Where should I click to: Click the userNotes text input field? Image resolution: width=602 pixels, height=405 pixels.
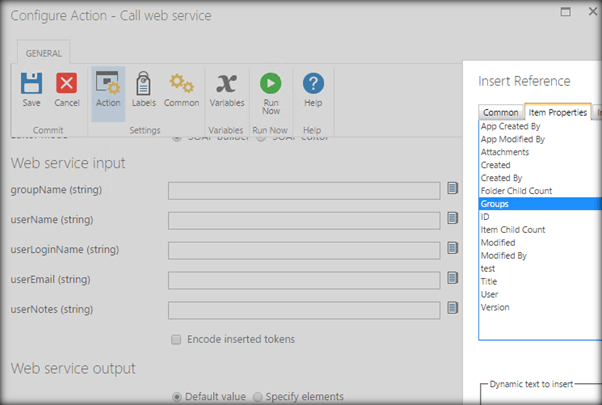click(x=304, y=310)
